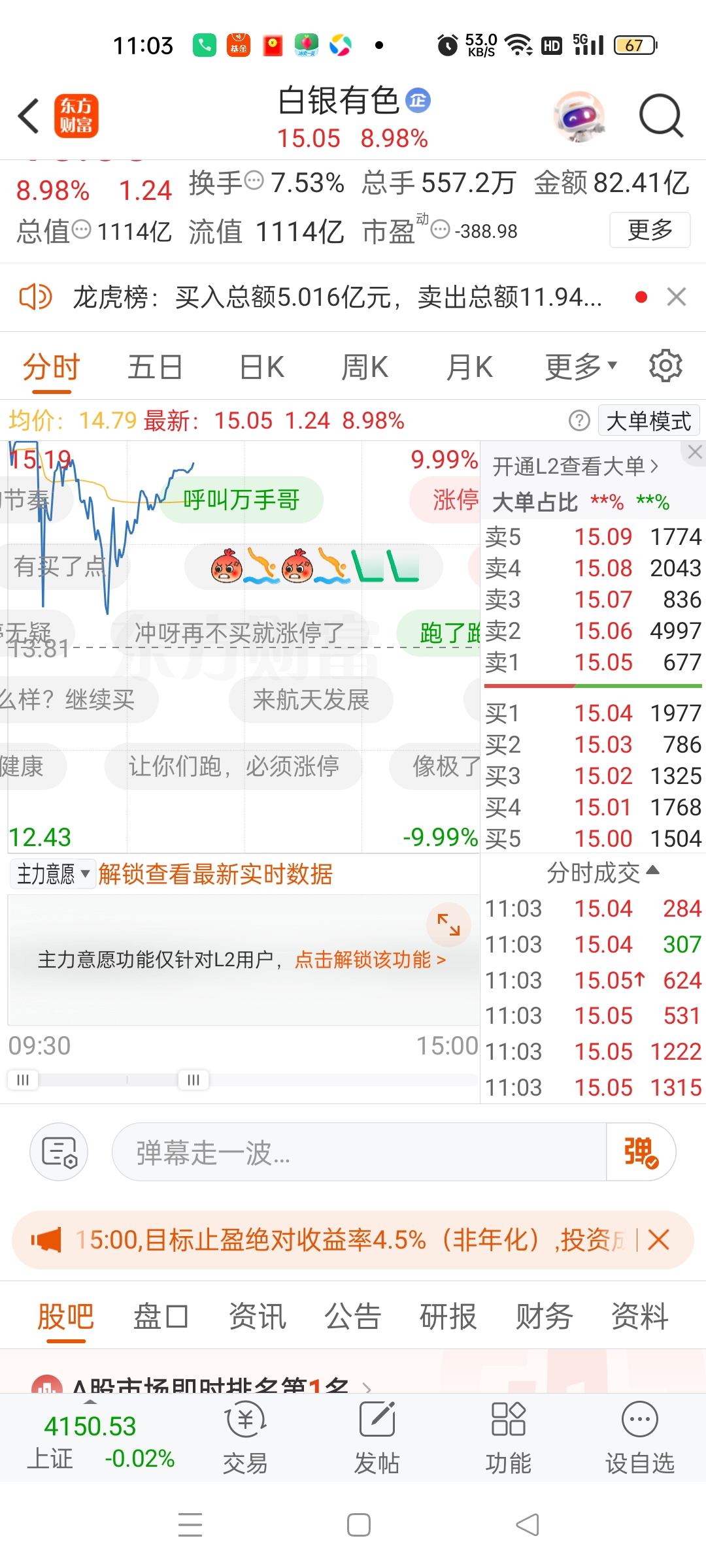
Task: Open the search magnifier icon
Action: [x=660, y=116]
